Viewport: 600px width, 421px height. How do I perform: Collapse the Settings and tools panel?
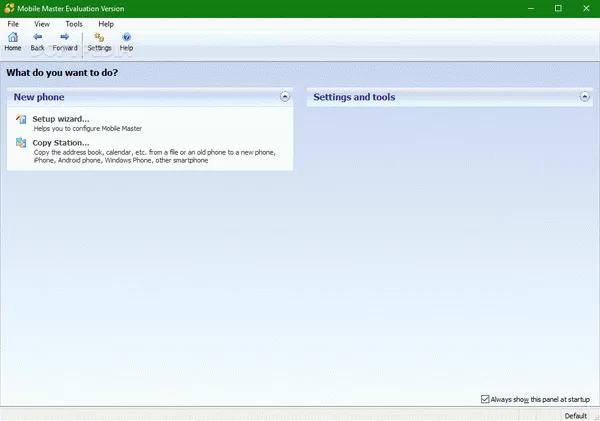[584, 96]
